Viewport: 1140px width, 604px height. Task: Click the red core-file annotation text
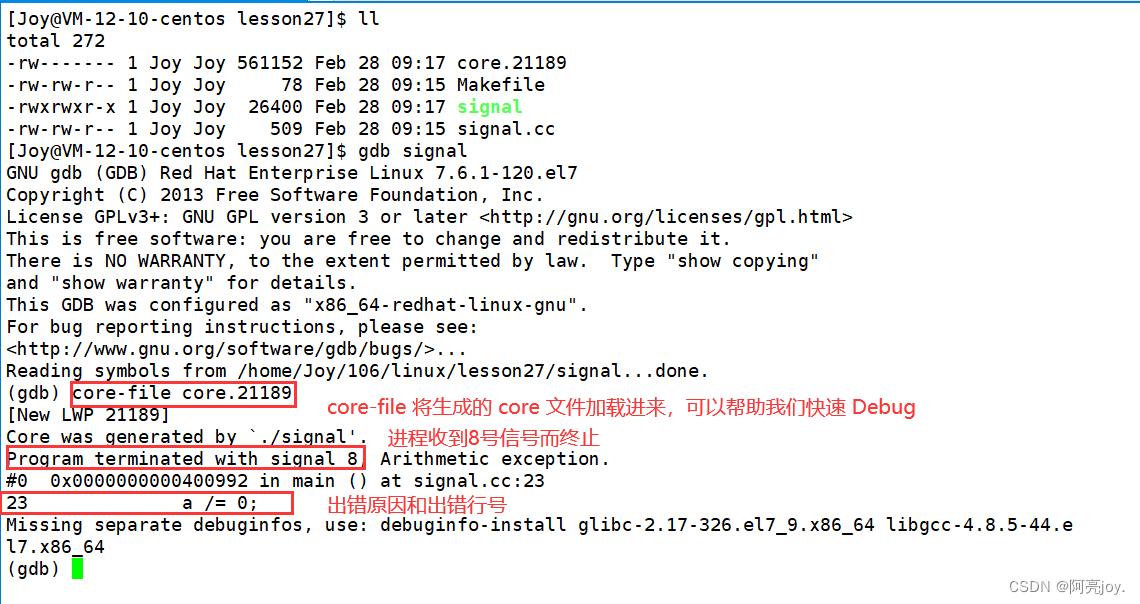tap(621, 408)
